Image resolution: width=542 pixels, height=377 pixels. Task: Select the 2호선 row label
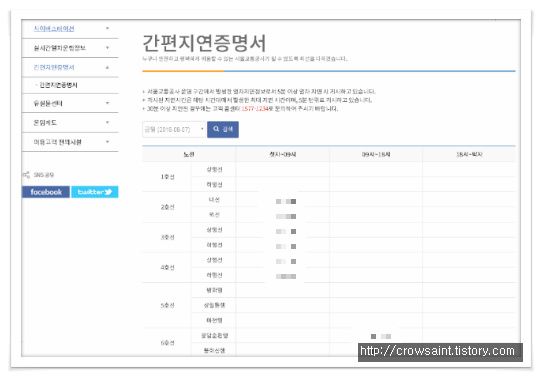[167, 207]
